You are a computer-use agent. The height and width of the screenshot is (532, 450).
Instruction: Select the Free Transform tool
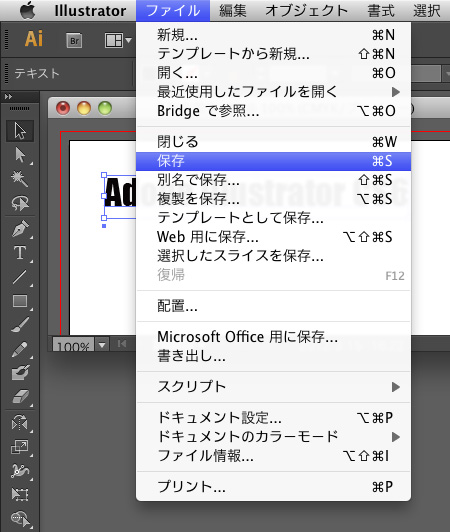[x=20, y=495]
